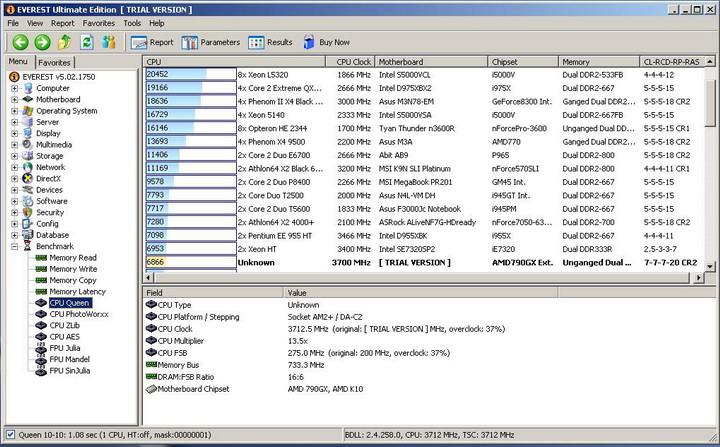The width and height of the screenshot is (720, 447).
Task: Select the CPU AES benchmark
Action: point(64,337)
